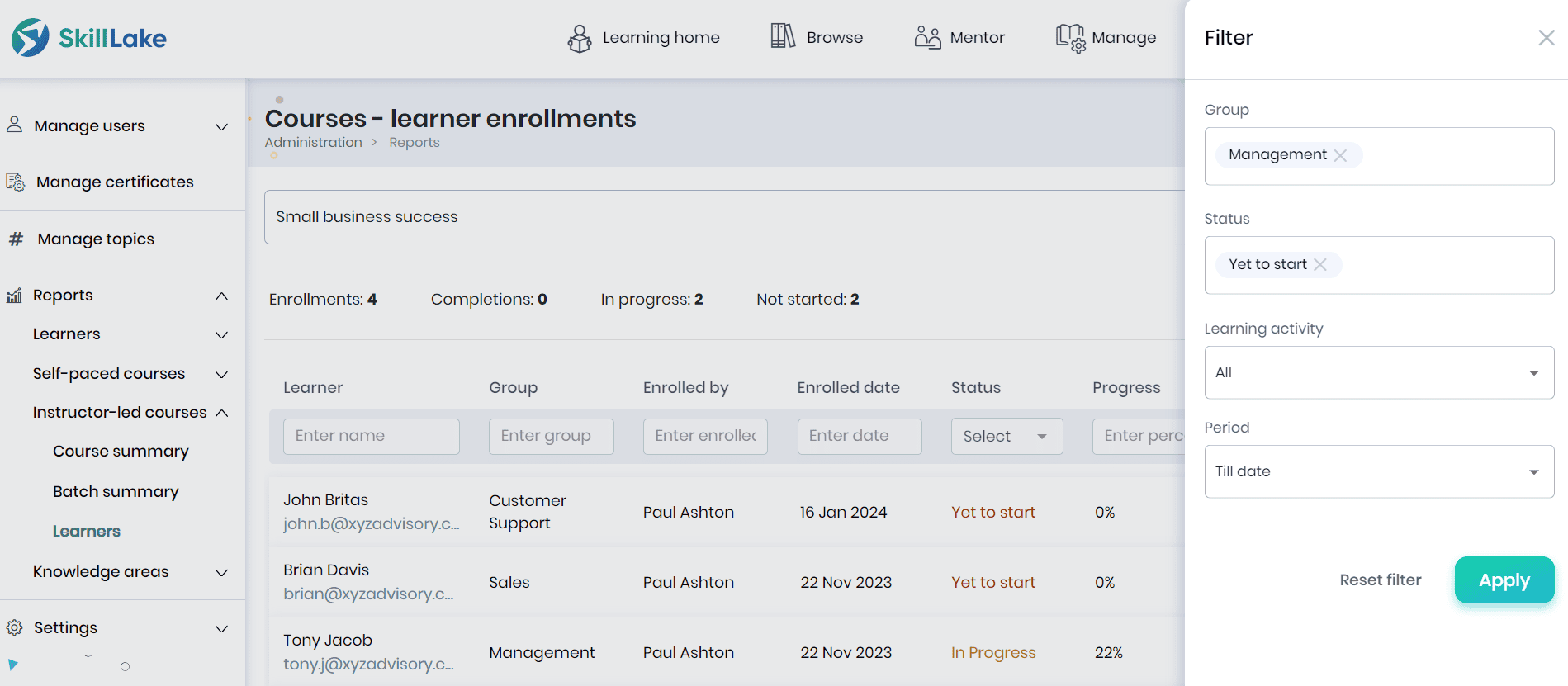This screenshot has height=686, width=1568.
Task: Open Course summary report
Action: (x=121, y=452)
